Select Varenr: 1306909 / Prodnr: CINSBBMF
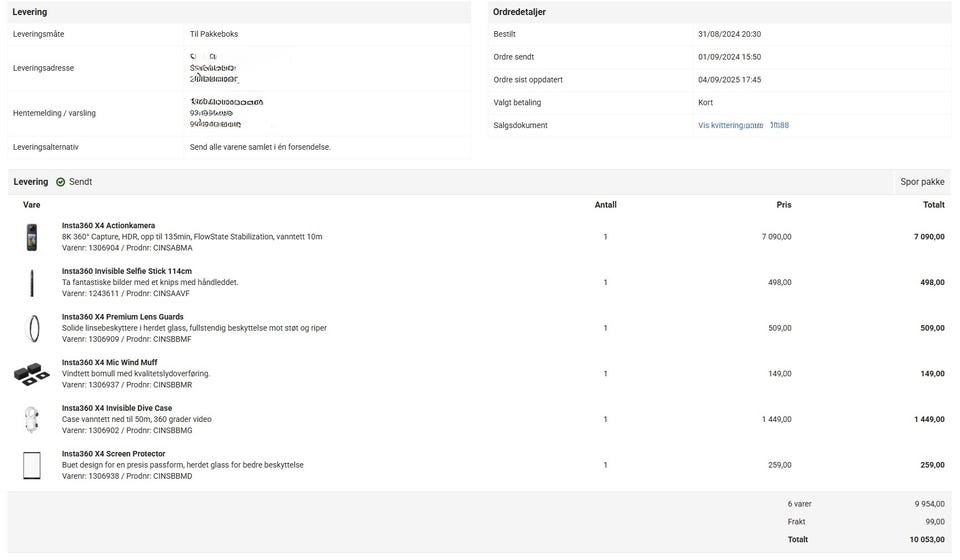 [x=126, y=340]
